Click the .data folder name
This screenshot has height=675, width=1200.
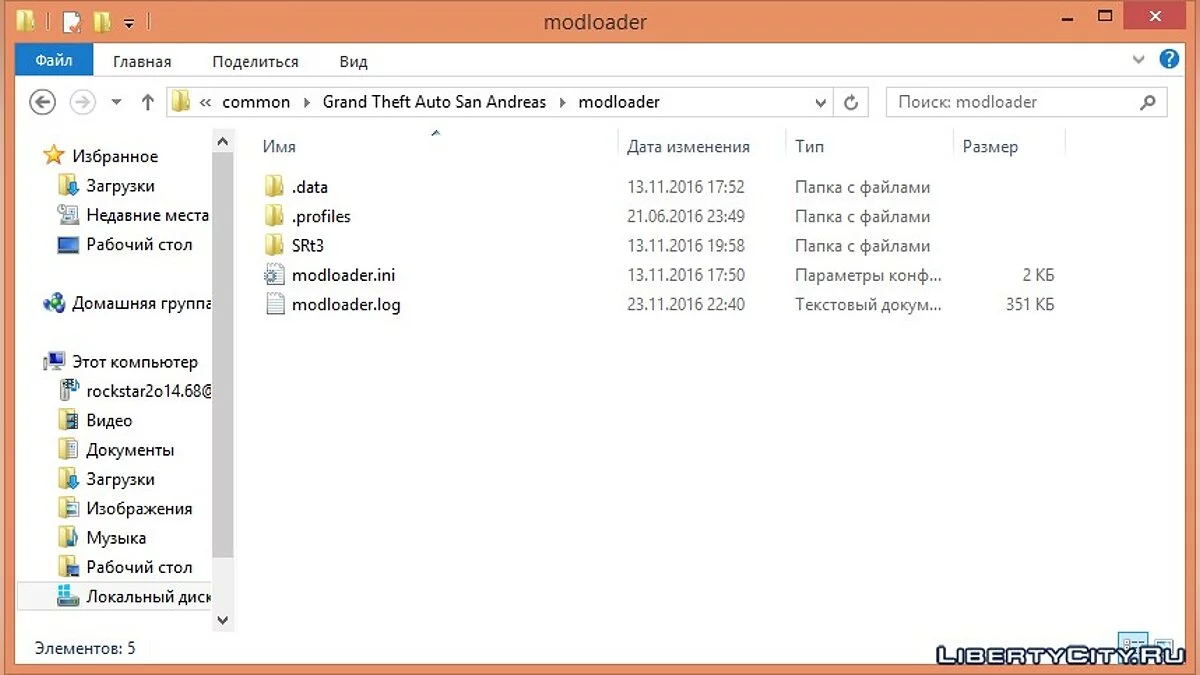310,187
